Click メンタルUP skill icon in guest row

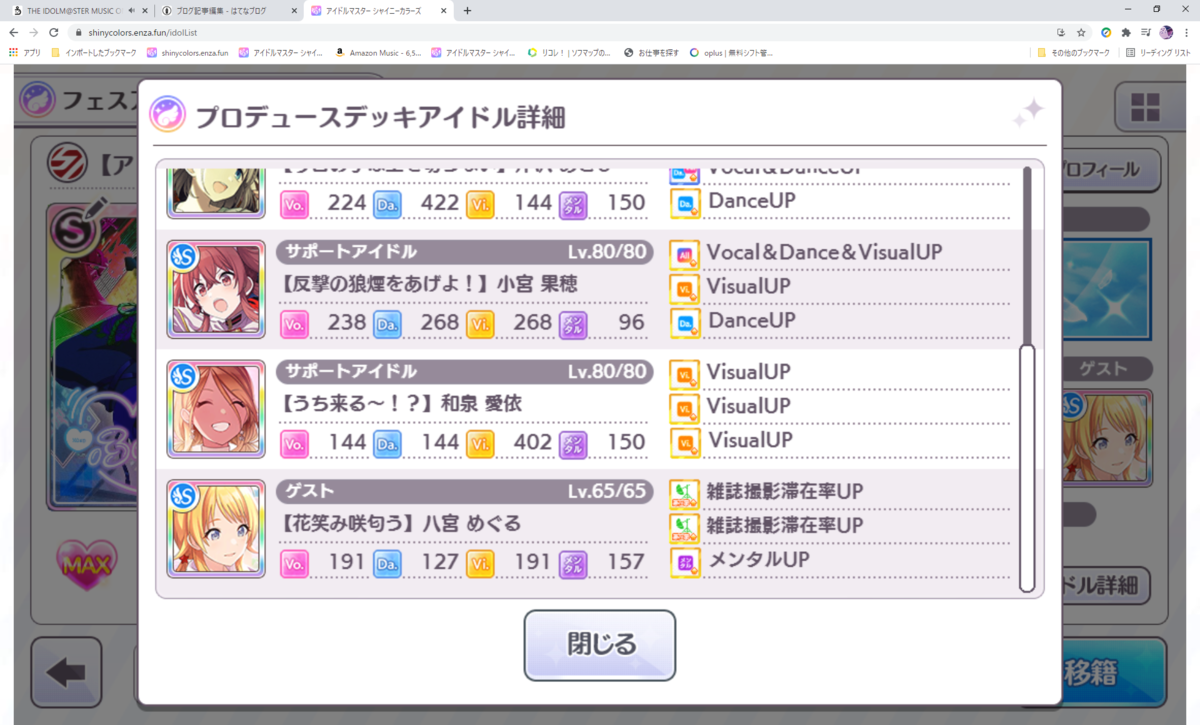685,561
